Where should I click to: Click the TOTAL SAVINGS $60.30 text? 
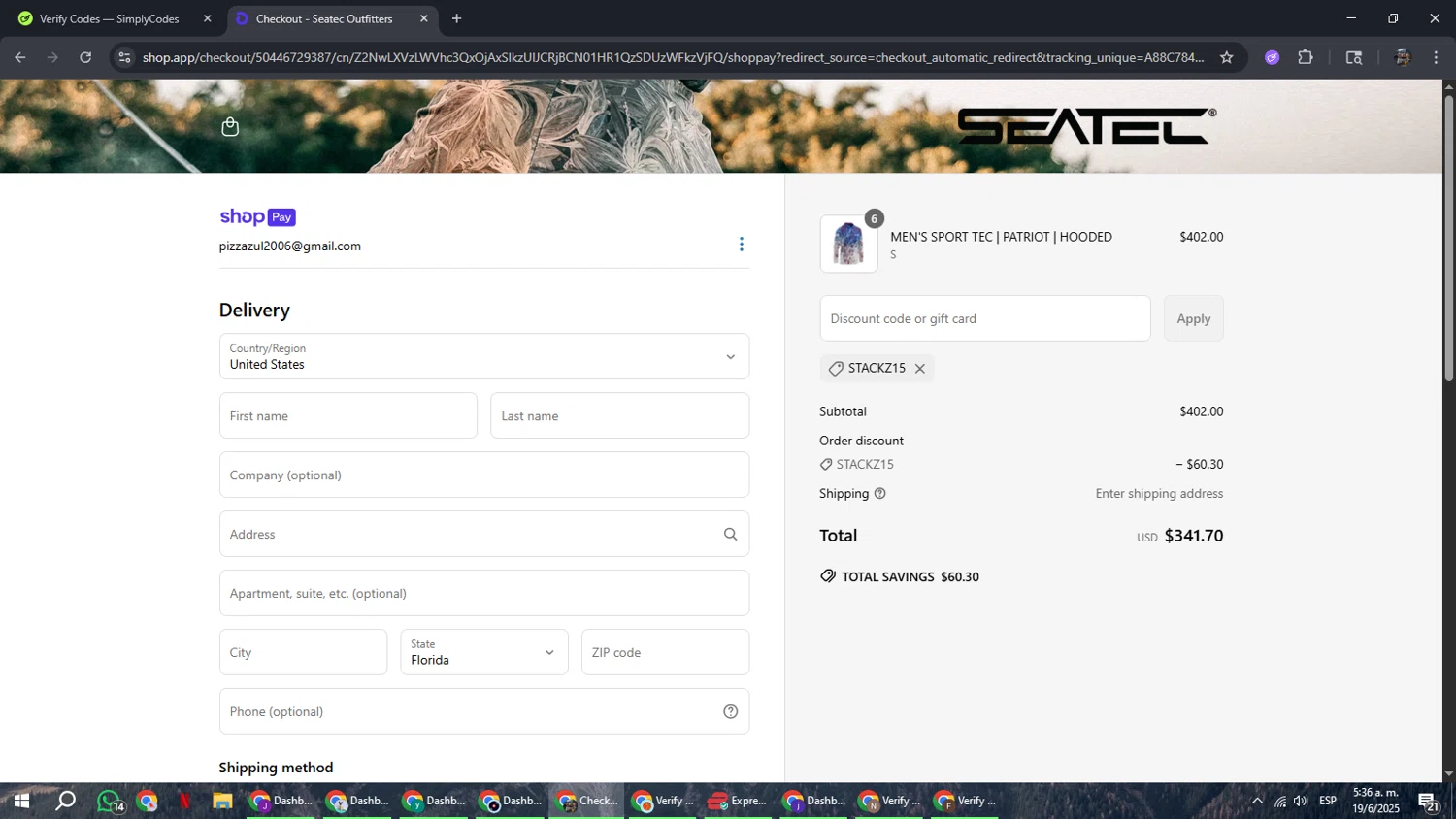click(x=910, y=576)
